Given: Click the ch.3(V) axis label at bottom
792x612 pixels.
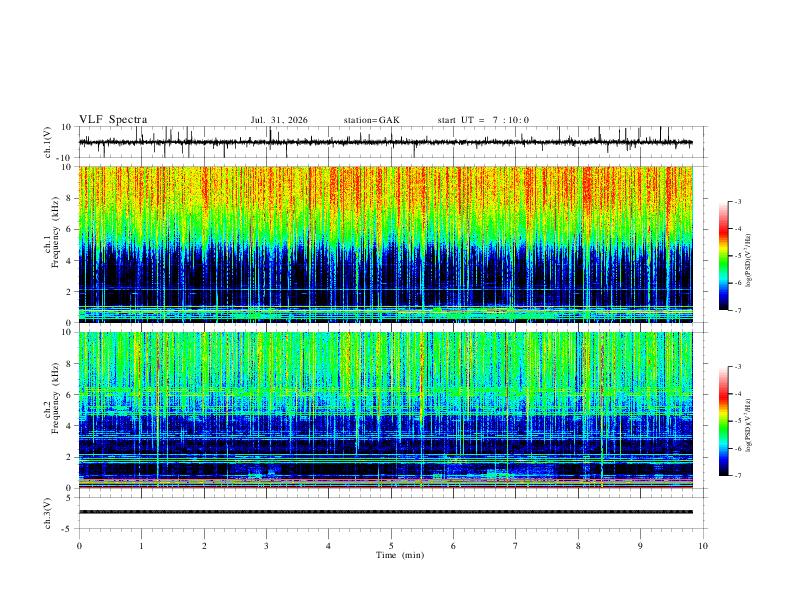Looking at the screenshot, I should tap(49, 513).
